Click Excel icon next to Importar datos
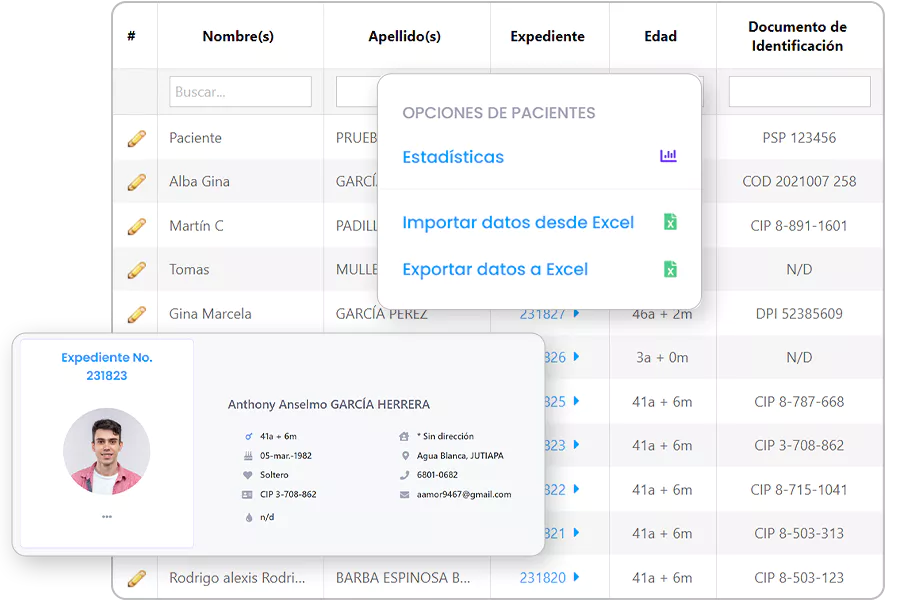The height and width of the screenshot is (600, 923). (670, 222)
